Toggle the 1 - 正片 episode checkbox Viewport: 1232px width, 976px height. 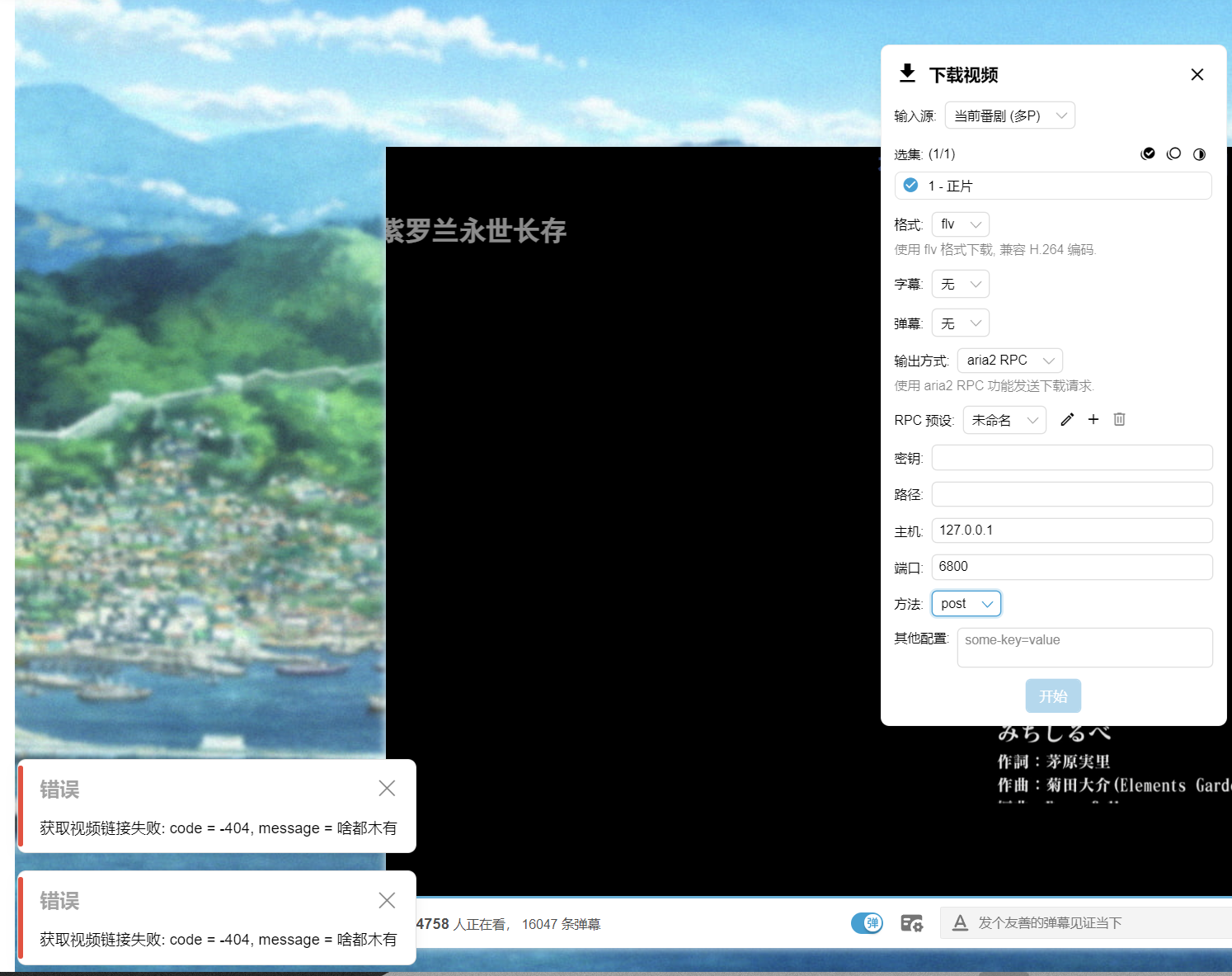911,186
